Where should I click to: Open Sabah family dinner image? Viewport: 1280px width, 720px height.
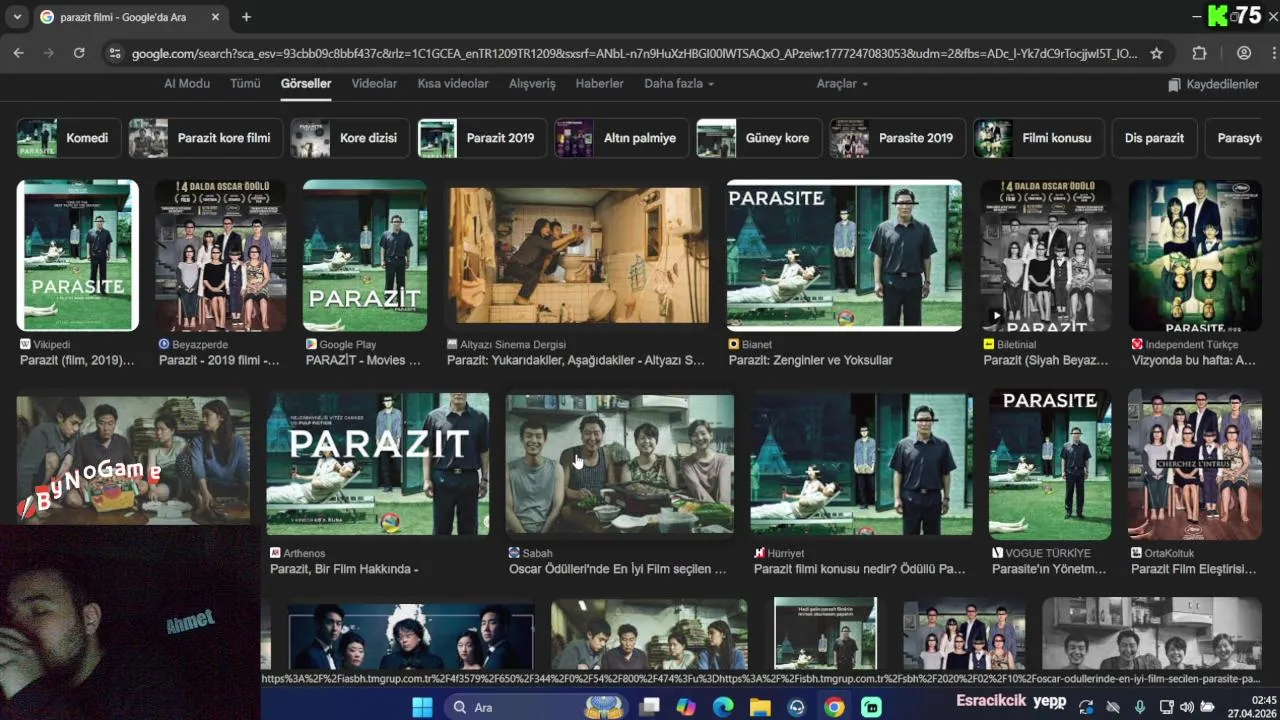point(619,464)
